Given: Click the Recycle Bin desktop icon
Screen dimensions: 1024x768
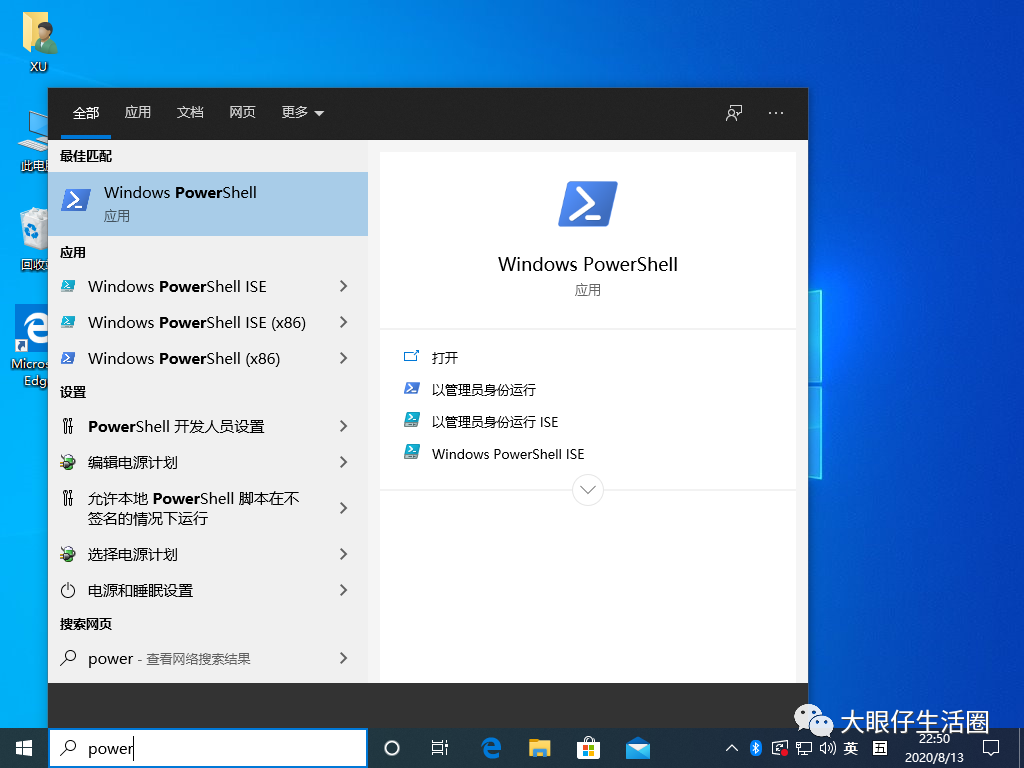Looking at the screenshot, I should tap(33, 239).
